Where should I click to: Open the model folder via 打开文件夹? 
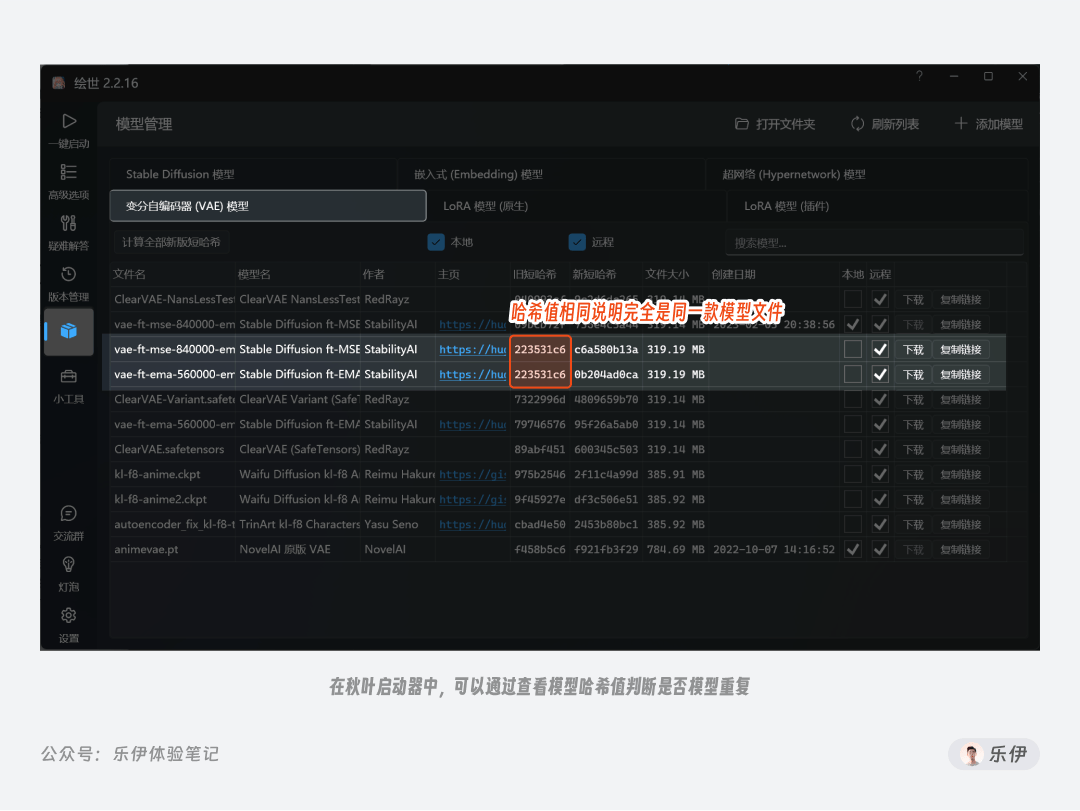(775, 124)
